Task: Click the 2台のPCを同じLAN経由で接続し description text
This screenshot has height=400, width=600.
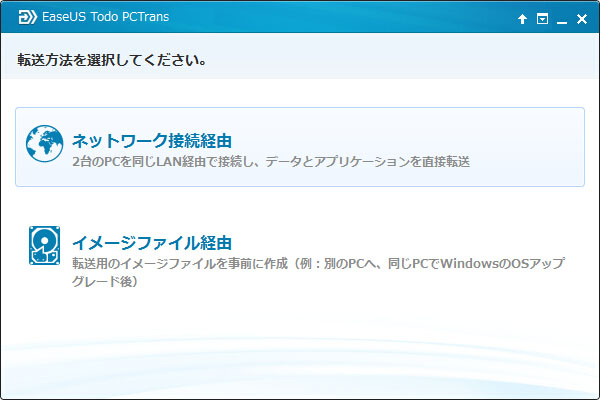Action: click(x=271, y=162)
